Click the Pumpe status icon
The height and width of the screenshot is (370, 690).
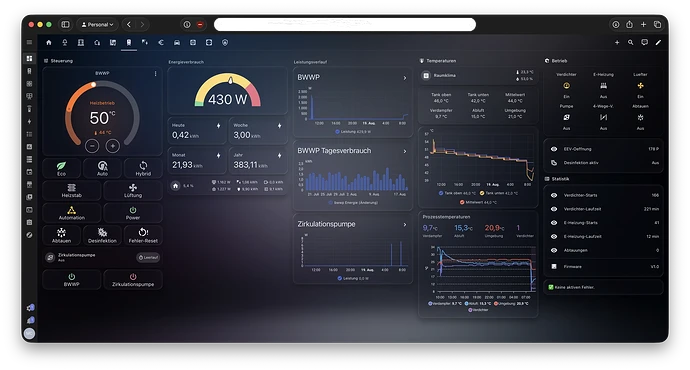[566, 117]
